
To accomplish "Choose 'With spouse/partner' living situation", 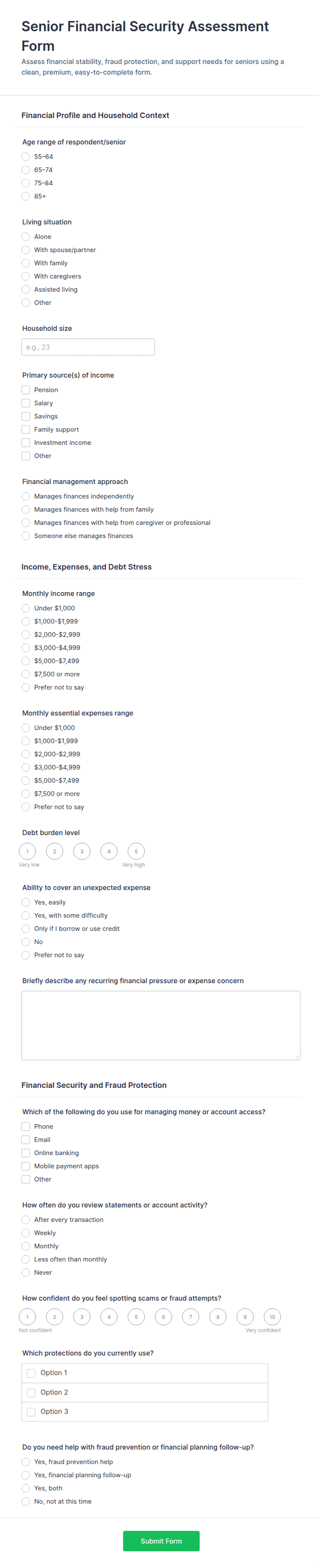I will click(26, 249).
